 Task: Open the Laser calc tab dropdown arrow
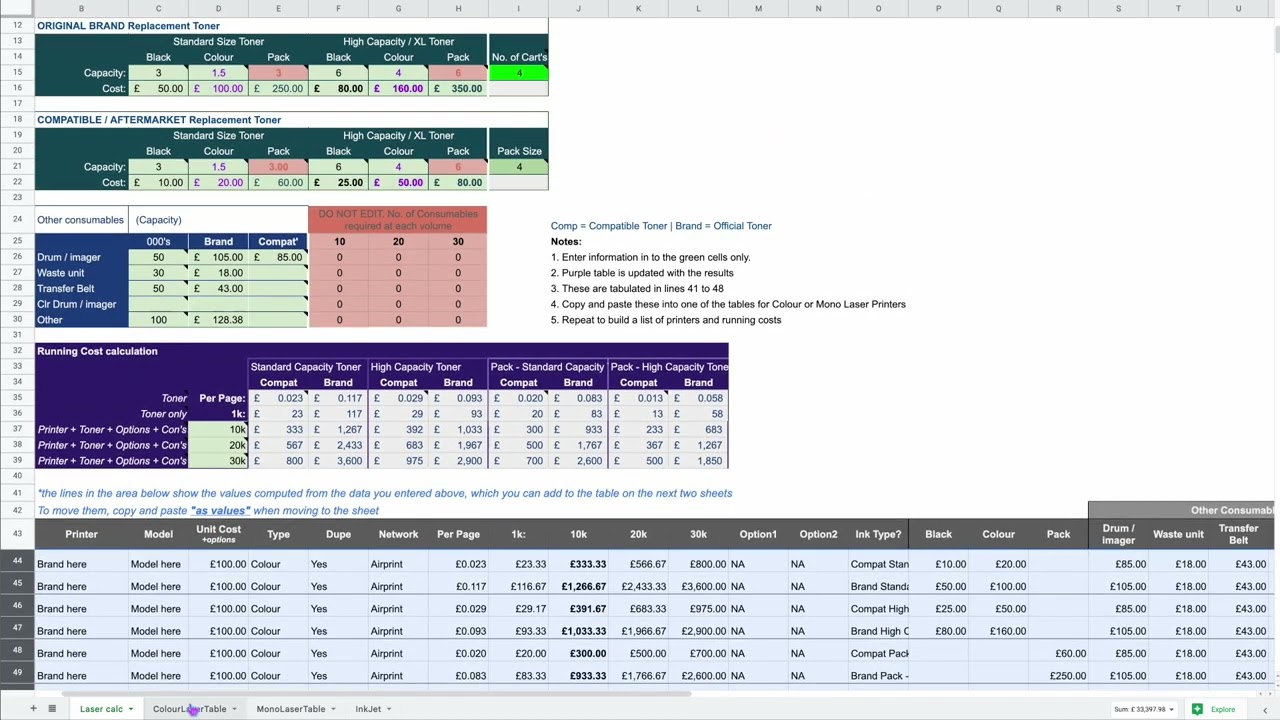(130, 709)
